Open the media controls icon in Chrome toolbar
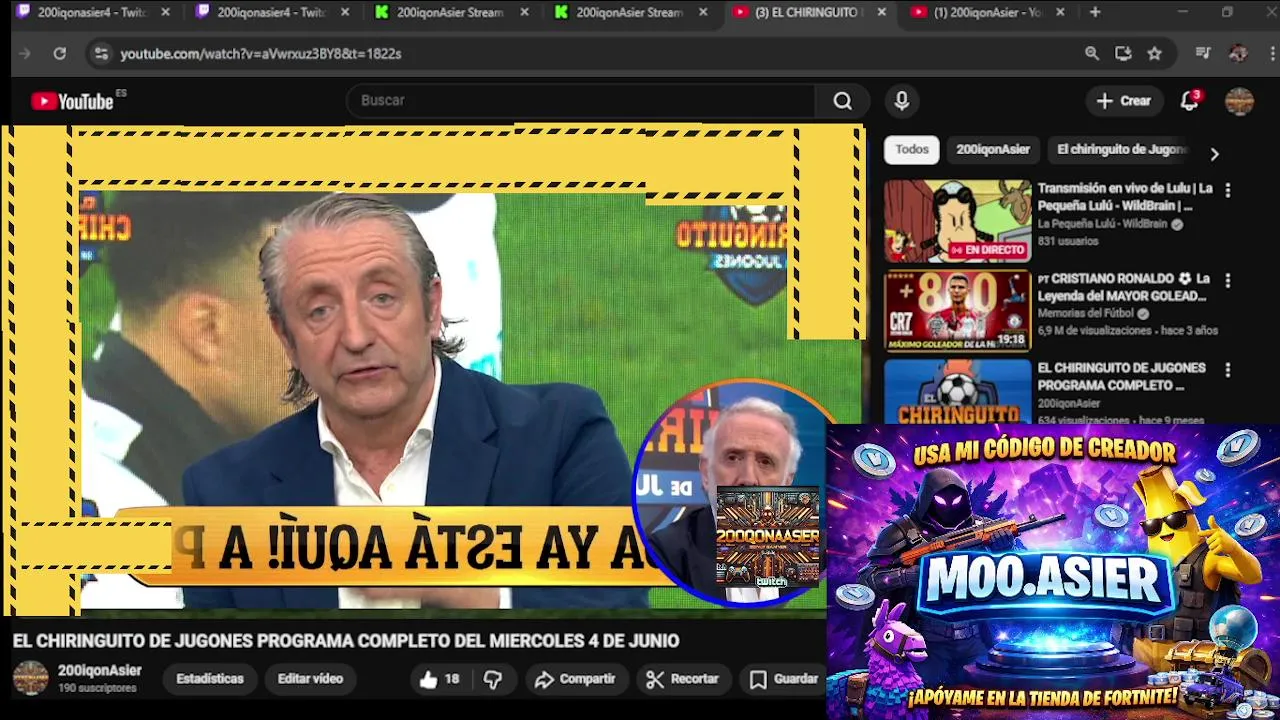The image size is (1280, 720). (x=1204, y=53)
